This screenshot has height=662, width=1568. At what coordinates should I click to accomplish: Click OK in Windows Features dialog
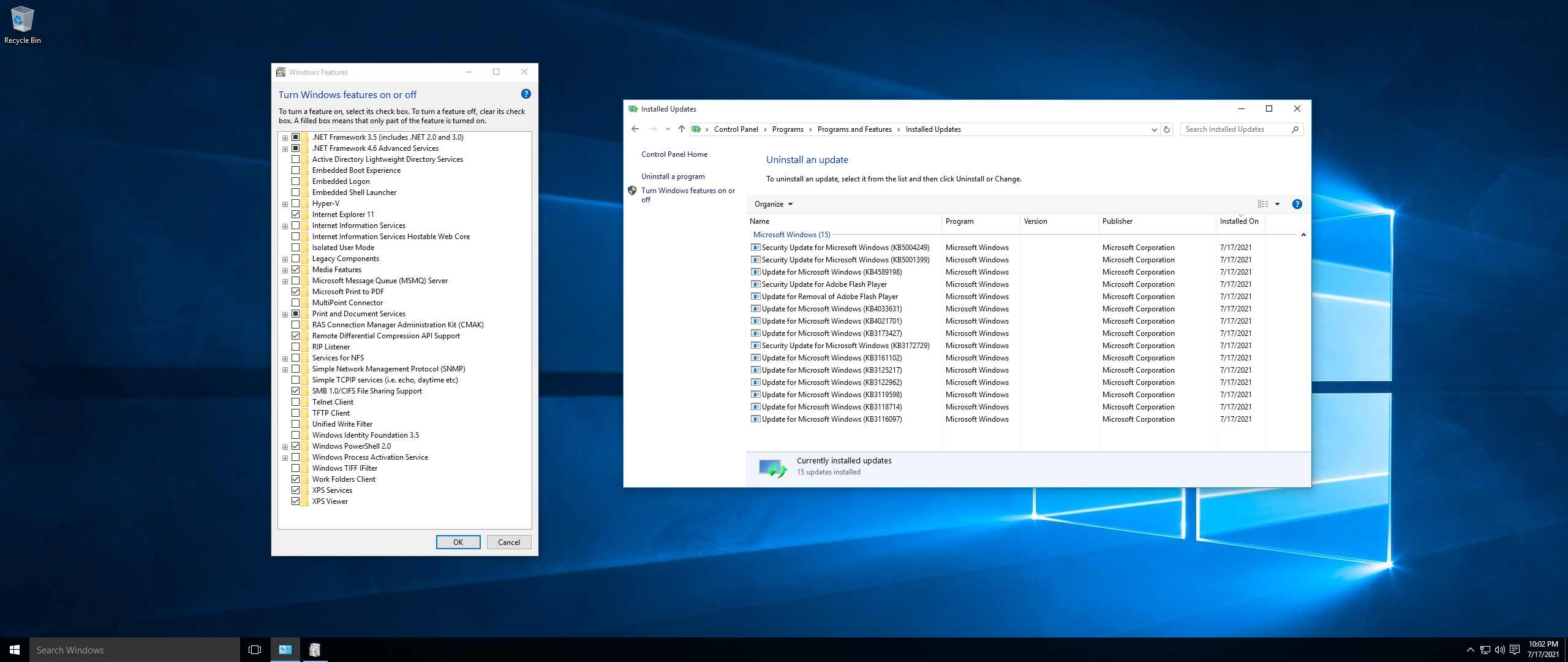(x=458, y=542)
